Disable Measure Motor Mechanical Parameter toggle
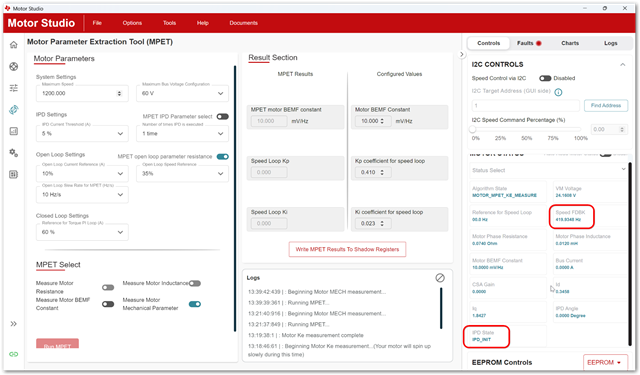The height and width of the screenshot is (375, 640). [x=195, y=304]
